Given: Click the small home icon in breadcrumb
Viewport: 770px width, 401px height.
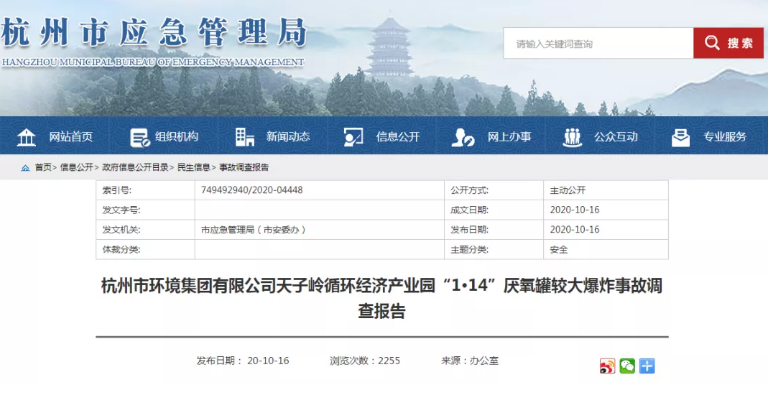Looking at the screenshot, I should pos(25,168).
